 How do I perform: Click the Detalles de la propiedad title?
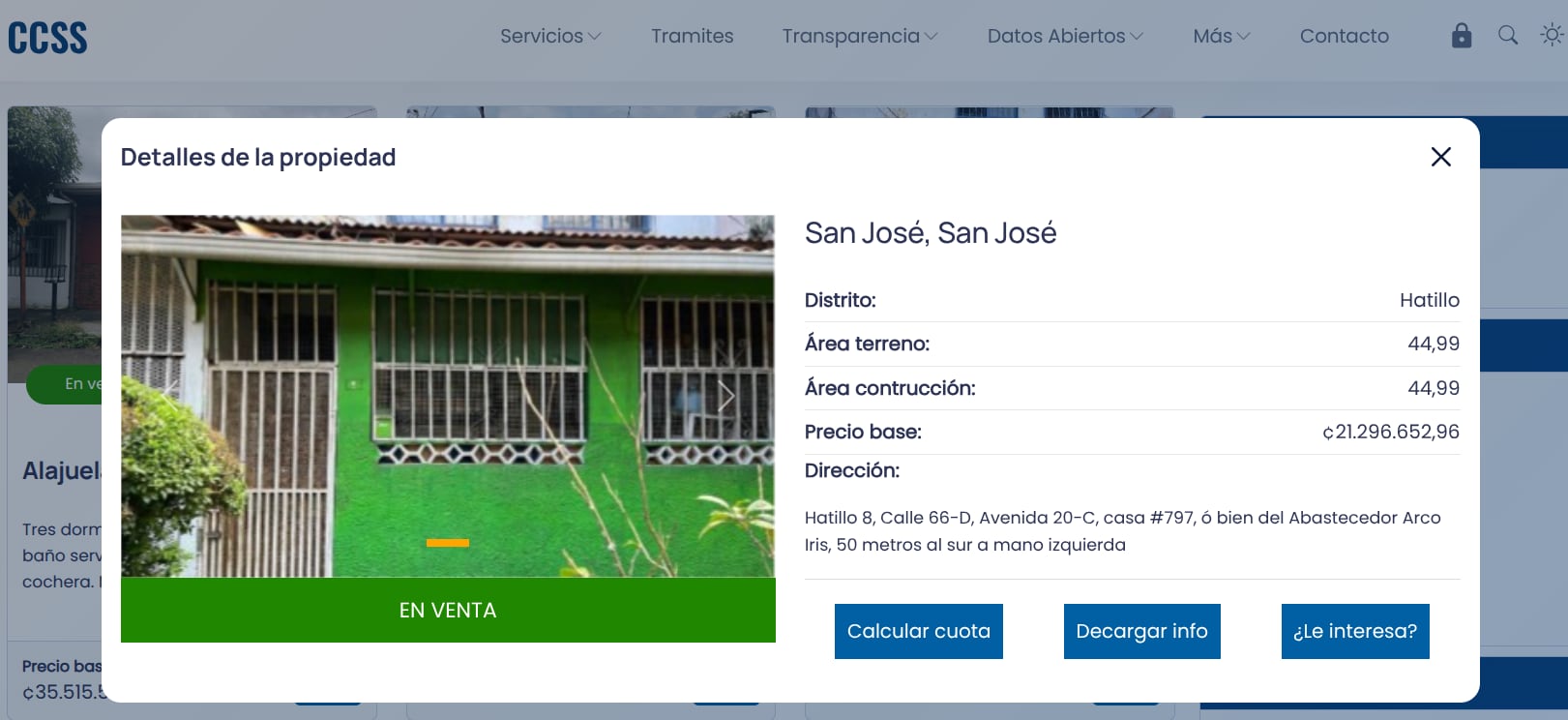pos(258,157)
